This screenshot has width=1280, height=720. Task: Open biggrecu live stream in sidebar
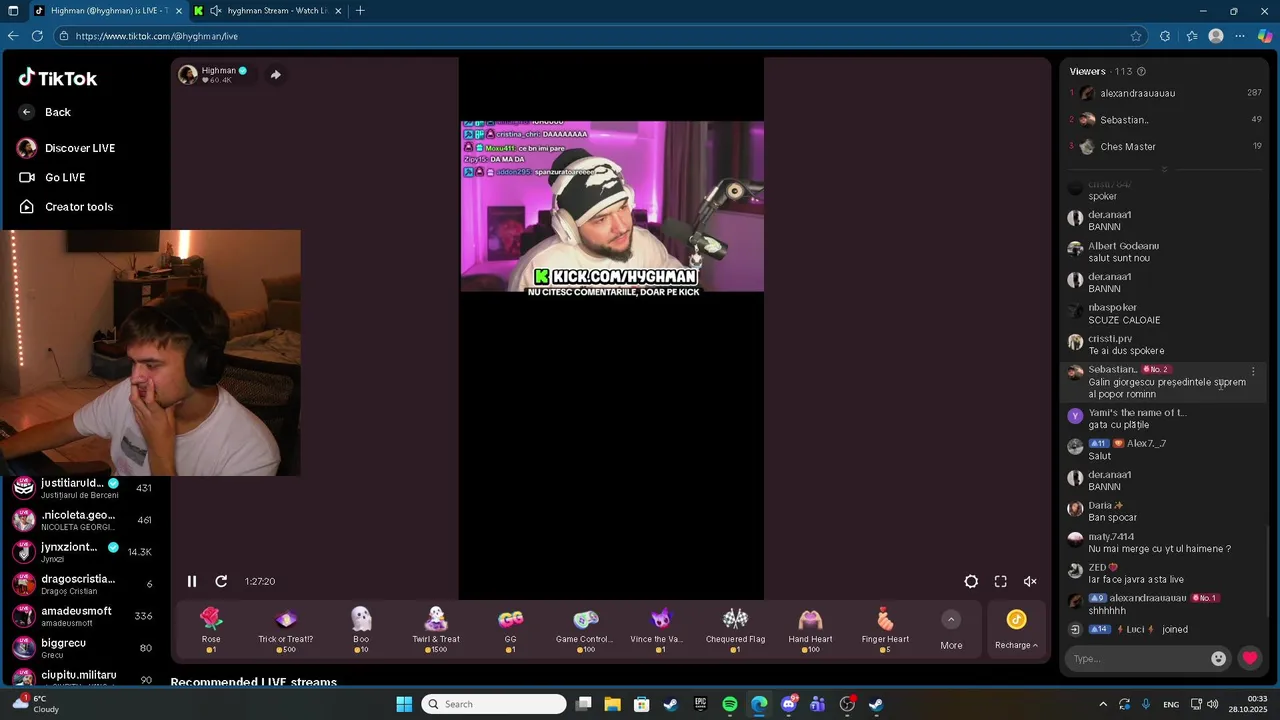click(85, 648)
